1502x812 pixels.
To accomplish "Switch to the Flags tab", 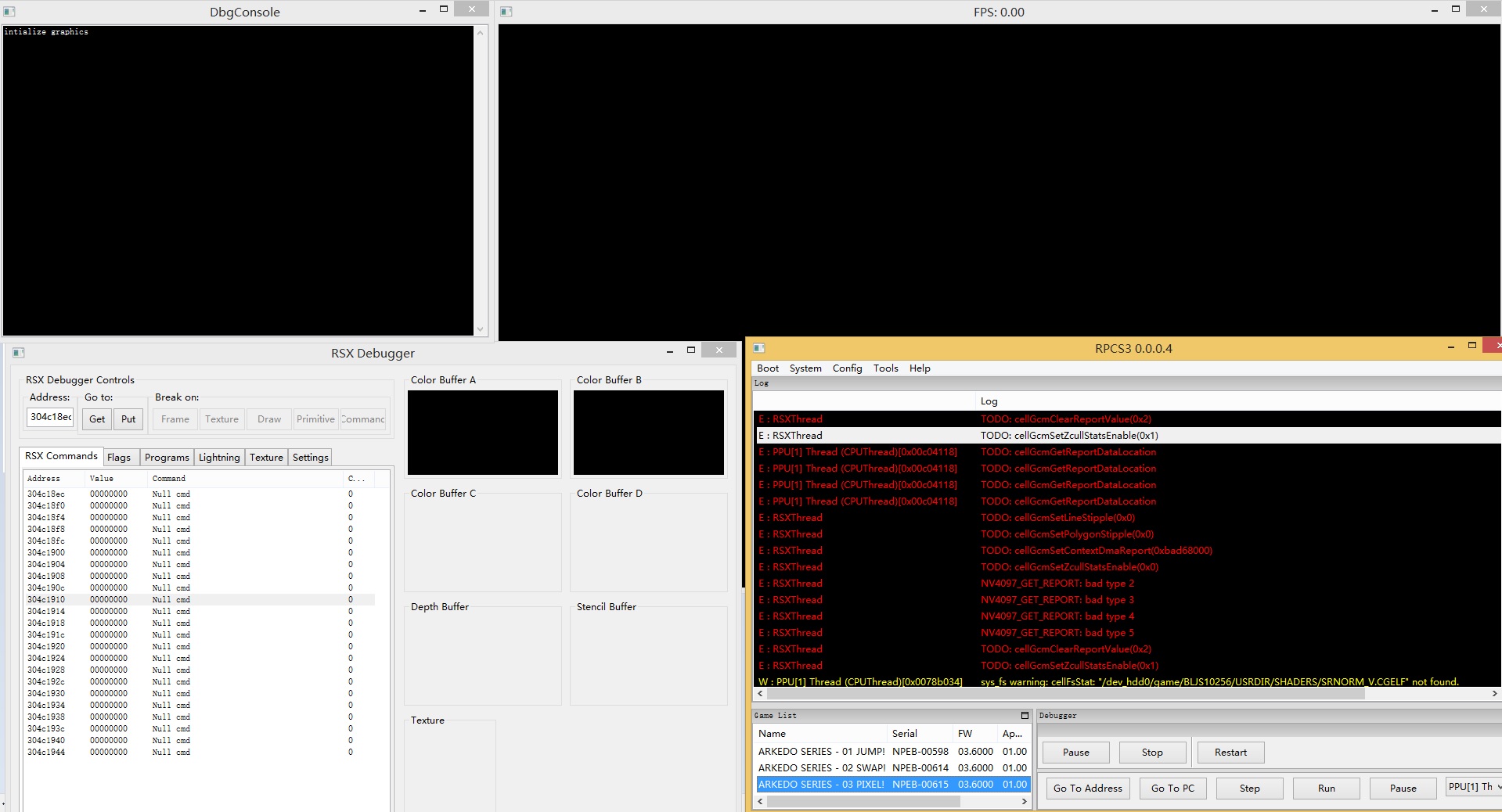I will (x=119, y=458).
